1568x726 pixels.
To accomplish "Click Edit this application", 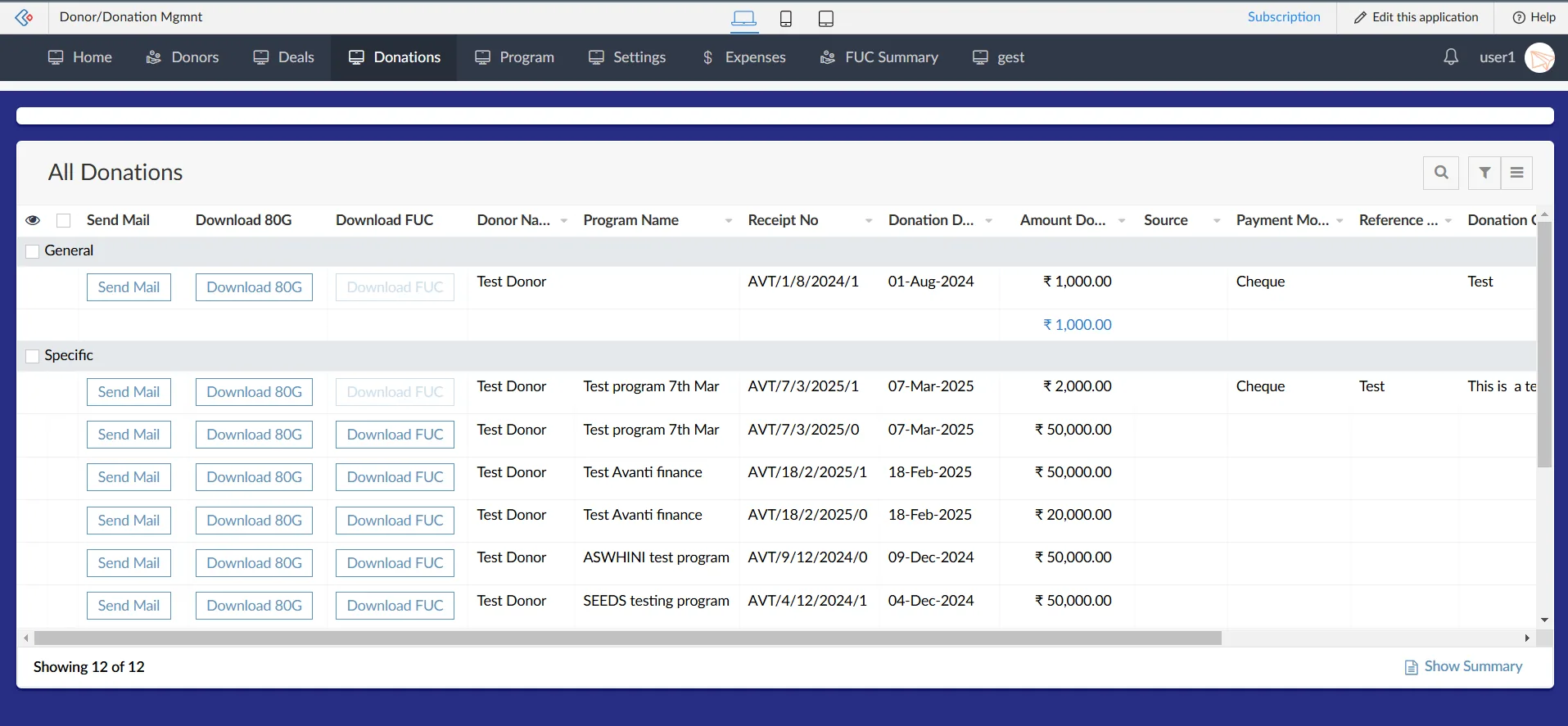I will [1416, 17].
